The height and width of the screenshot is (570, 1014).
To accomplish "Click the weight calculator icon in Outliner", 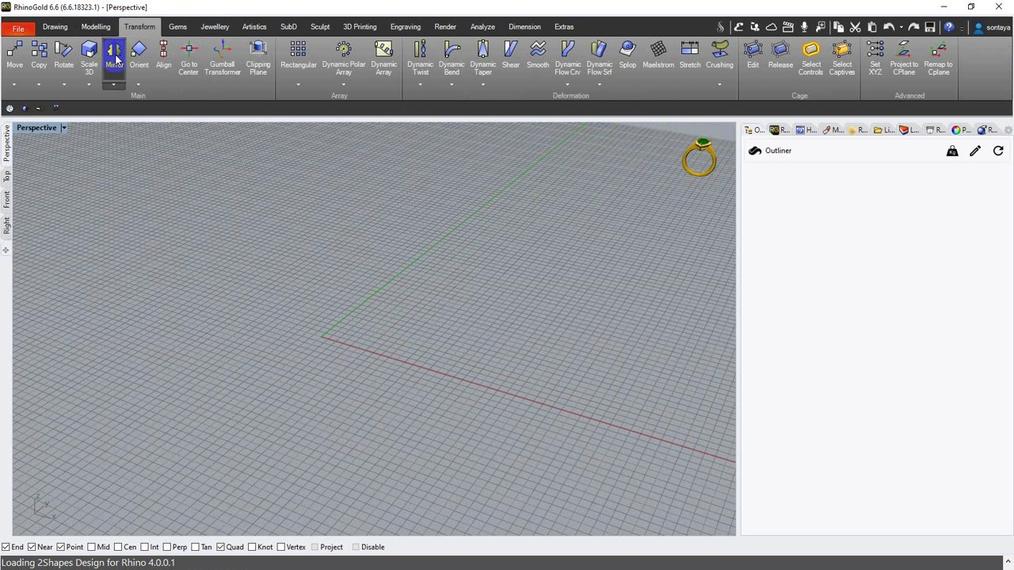I will [x=952, y=151].
